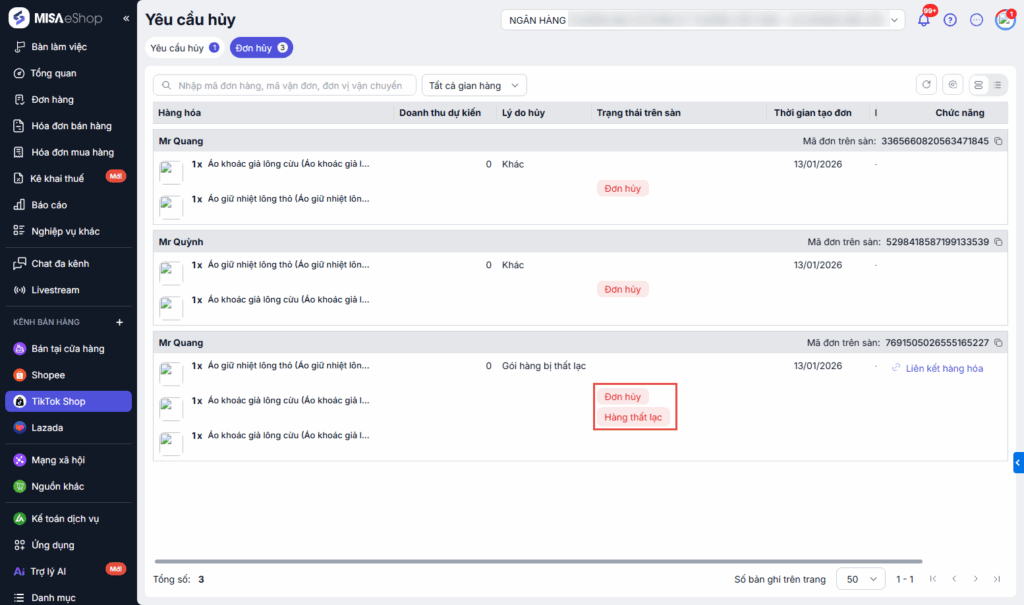1024x605 pixels.
Task: Click the MISA eShop logo
Action: tap(56, 18)
